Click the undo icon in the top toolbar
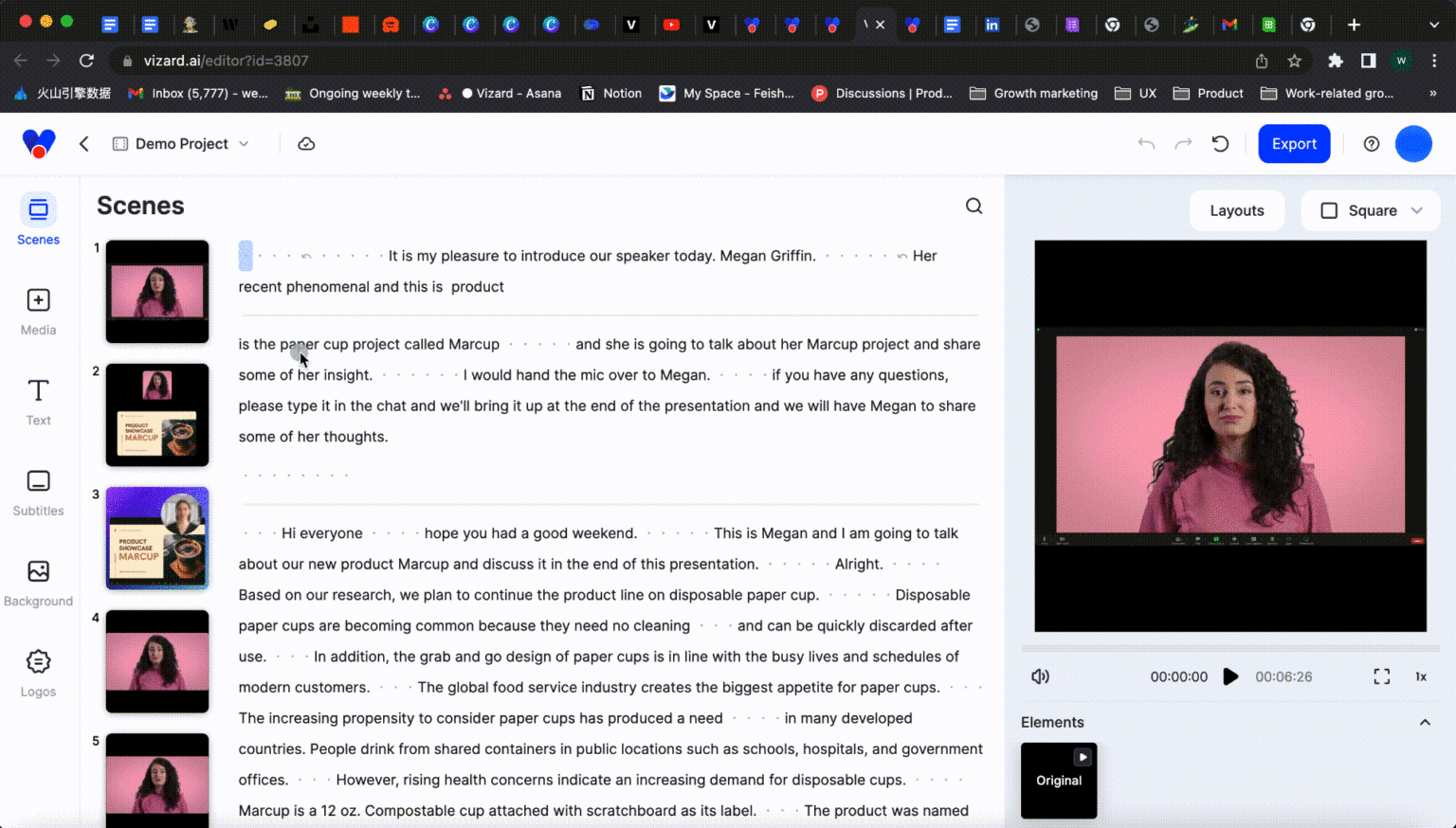 (1146, 143)
